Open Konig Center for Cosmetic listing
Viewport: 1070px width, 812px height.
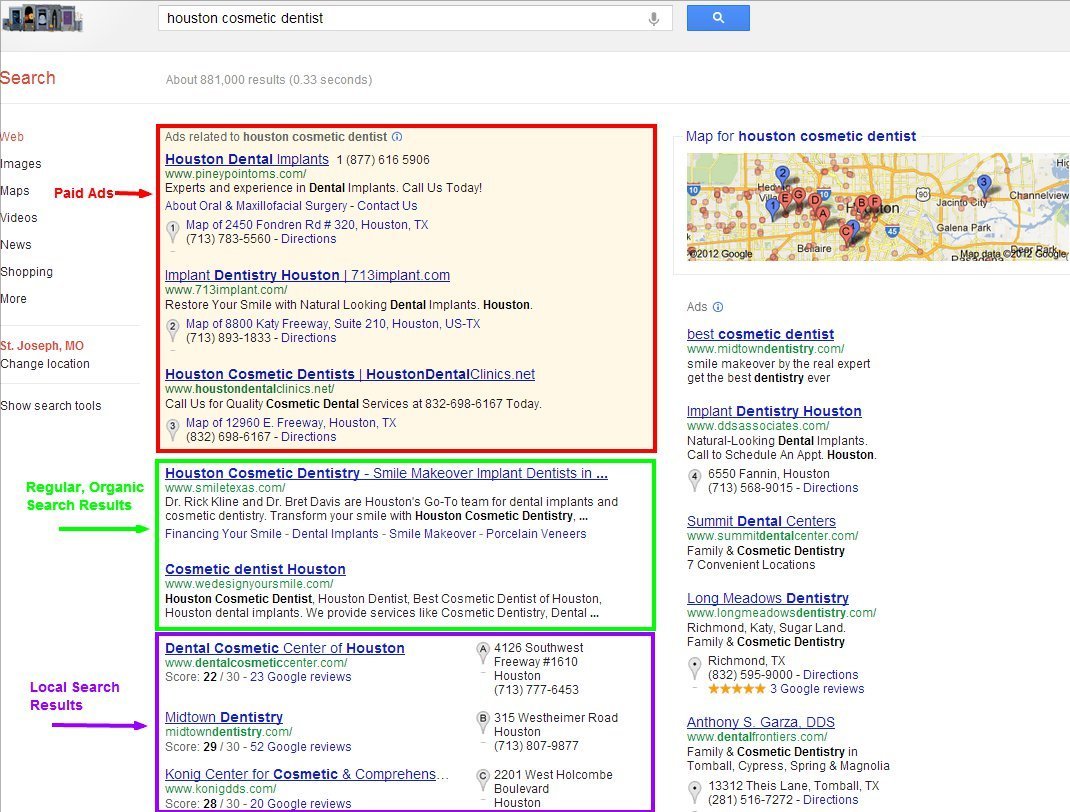307,774
